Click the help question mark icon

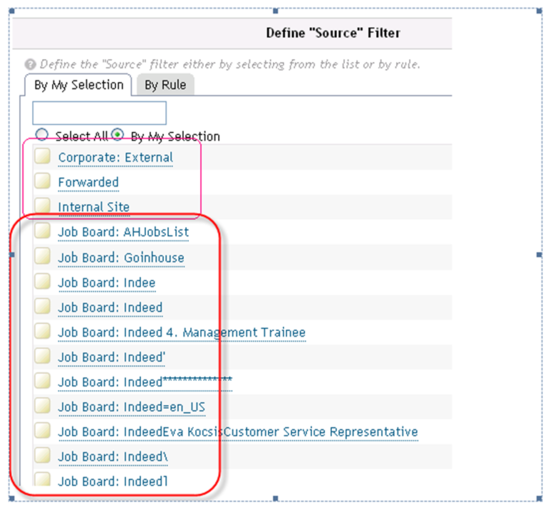(x=30, y=64)
